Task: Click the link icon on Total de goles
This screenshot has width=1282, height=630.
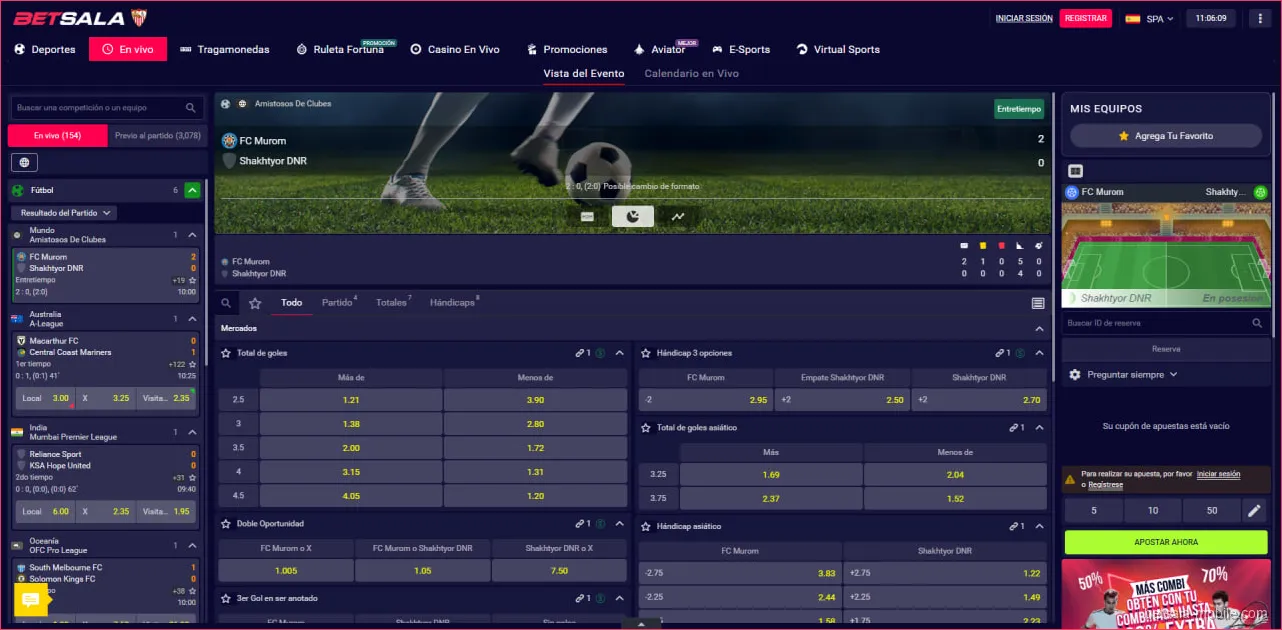Action: (x=581, y=353)
